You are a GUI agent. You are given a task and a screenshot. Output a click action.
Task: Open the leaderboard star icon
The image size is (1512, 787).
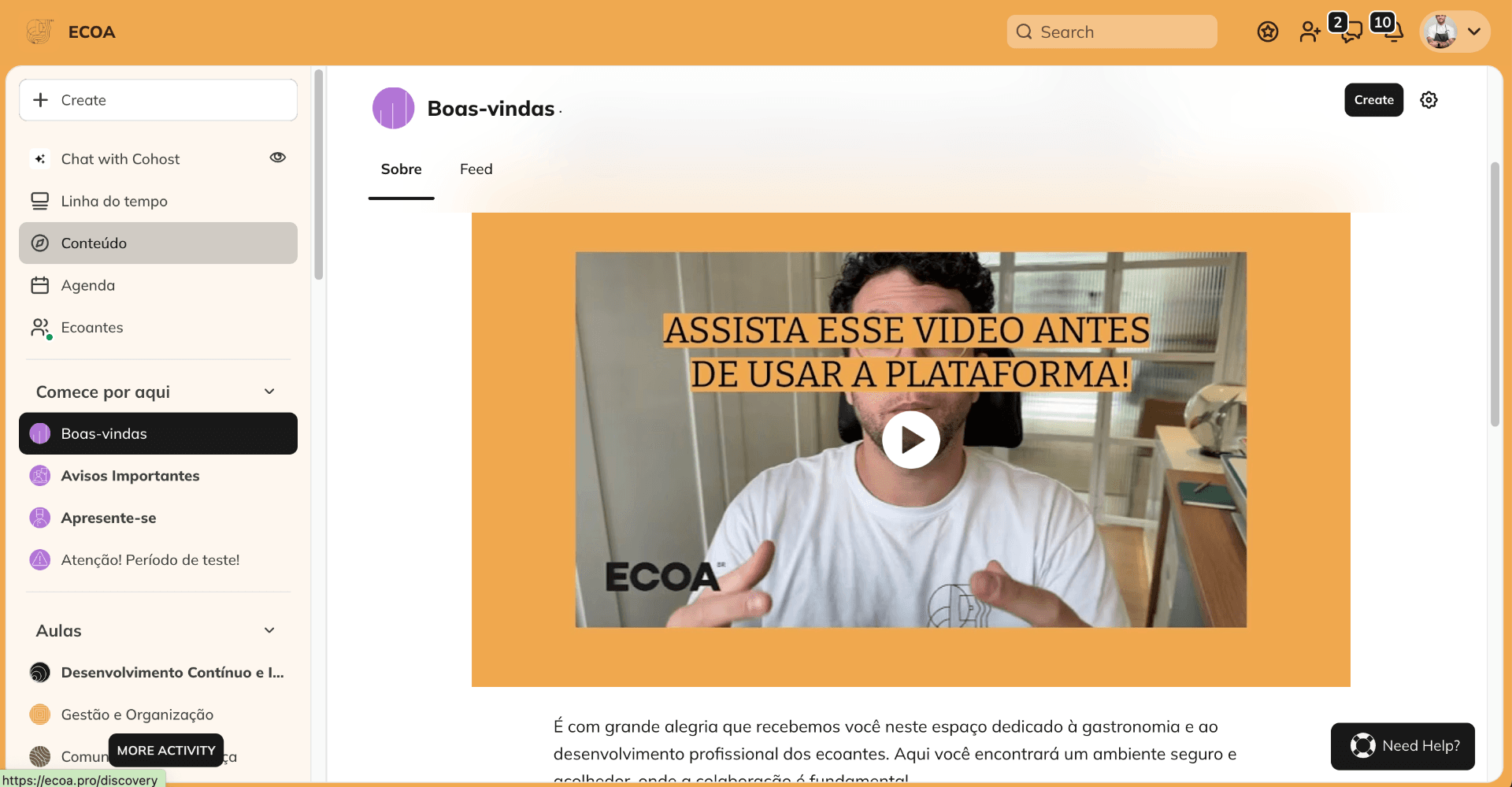coord(1268,32)
